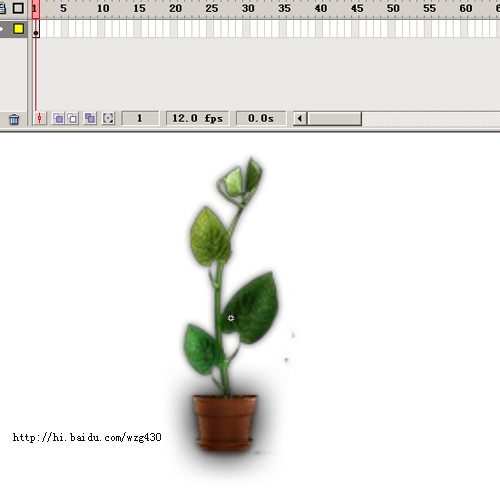Screen dimensions: 500x491
Task: Click the 0.0s elapsed time display
Action: [x=261, y=118]
